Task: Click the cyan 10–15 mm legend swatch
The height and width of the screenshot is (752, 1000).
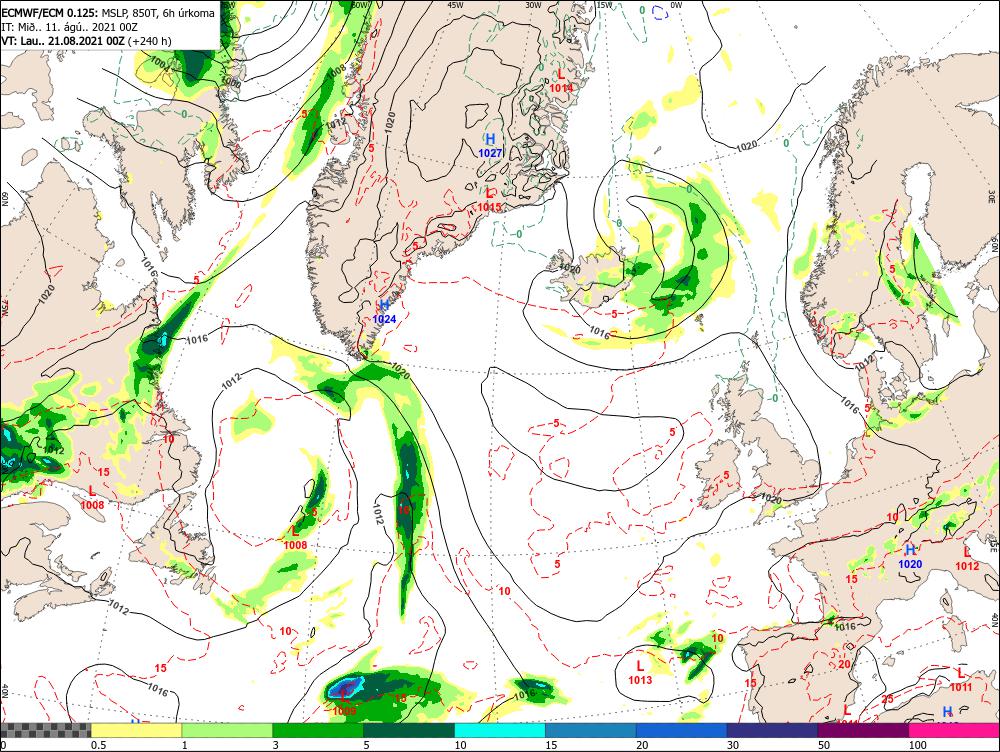Action: [x=499, y=730]
